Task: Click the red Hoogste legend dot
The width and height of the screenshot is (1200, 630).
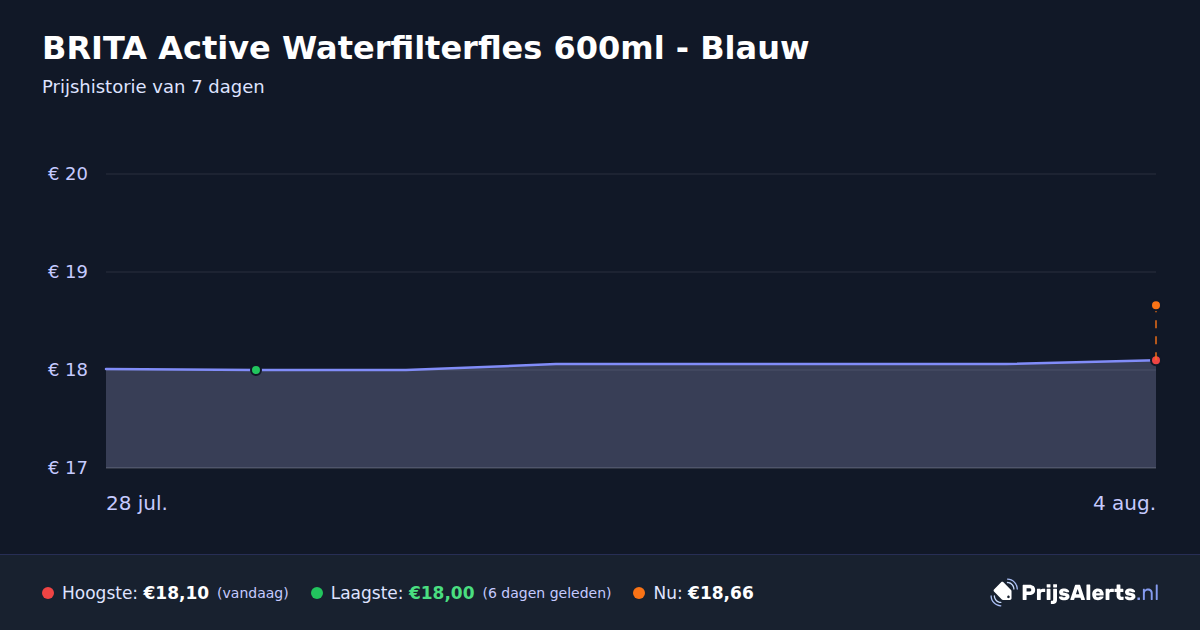Action: pos(48,593)
